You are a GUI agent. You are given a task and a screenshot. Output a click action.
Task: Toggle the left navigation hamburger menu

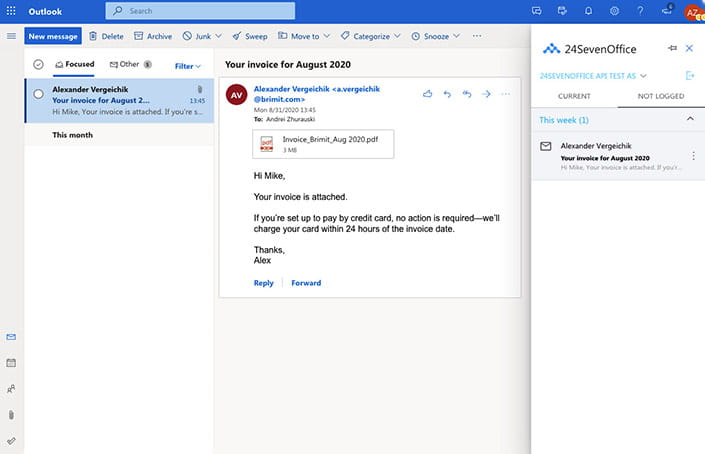click(x=11, y=36)
